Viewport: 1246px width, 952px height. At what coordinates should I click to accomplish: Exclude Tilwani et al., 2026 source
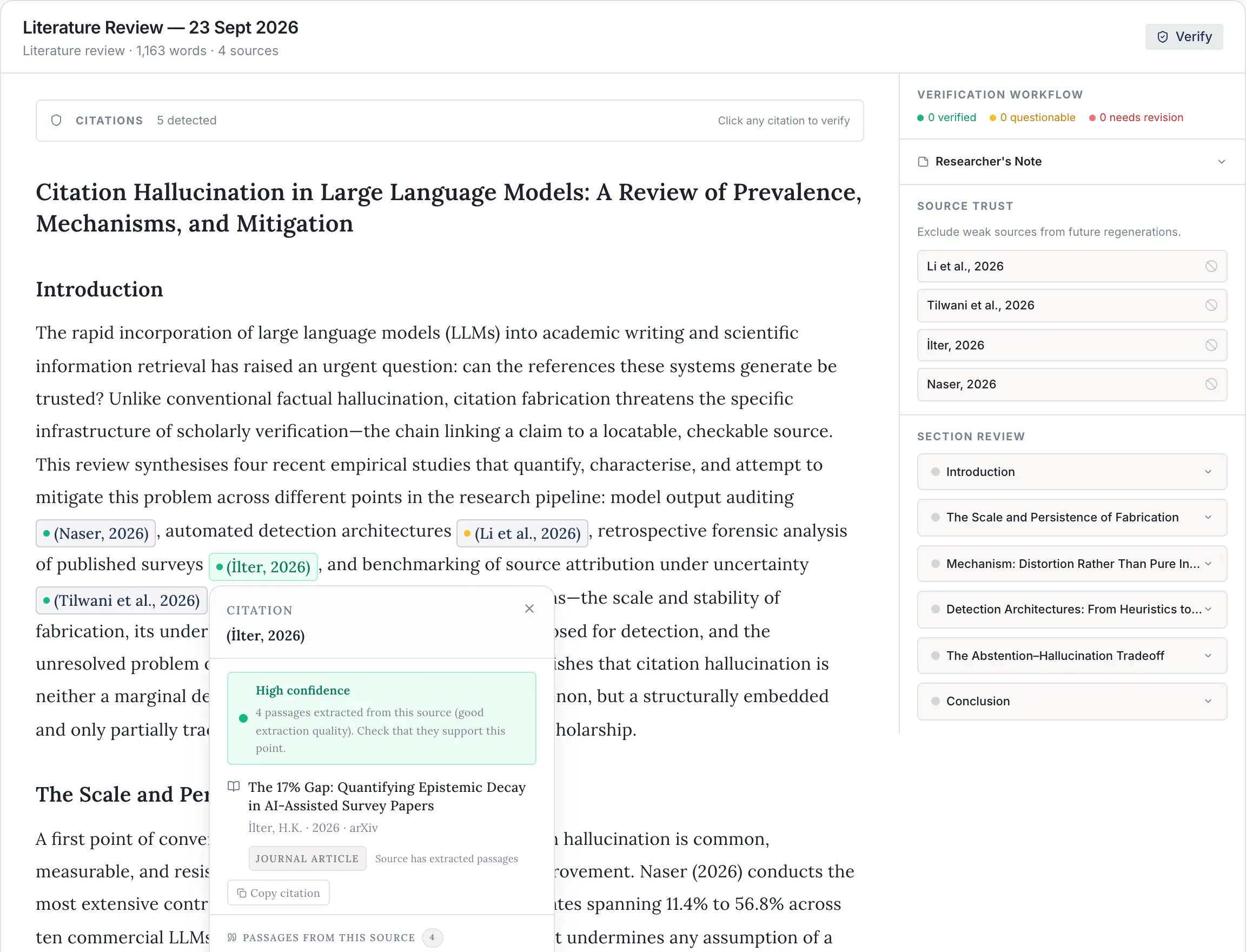click(1211, 306)
